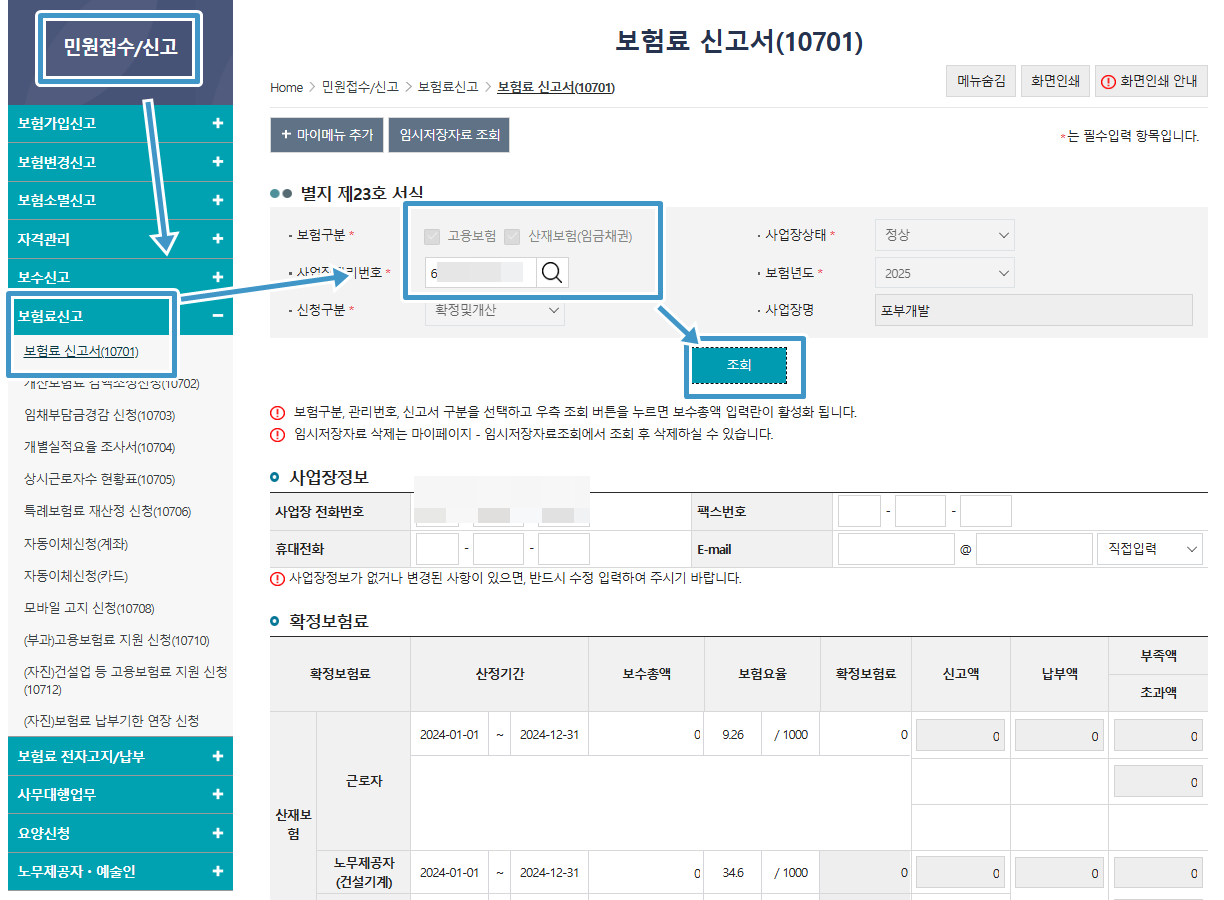Click the 9.26 보험요율 value

pyautogui.click(x=733, y=735)
